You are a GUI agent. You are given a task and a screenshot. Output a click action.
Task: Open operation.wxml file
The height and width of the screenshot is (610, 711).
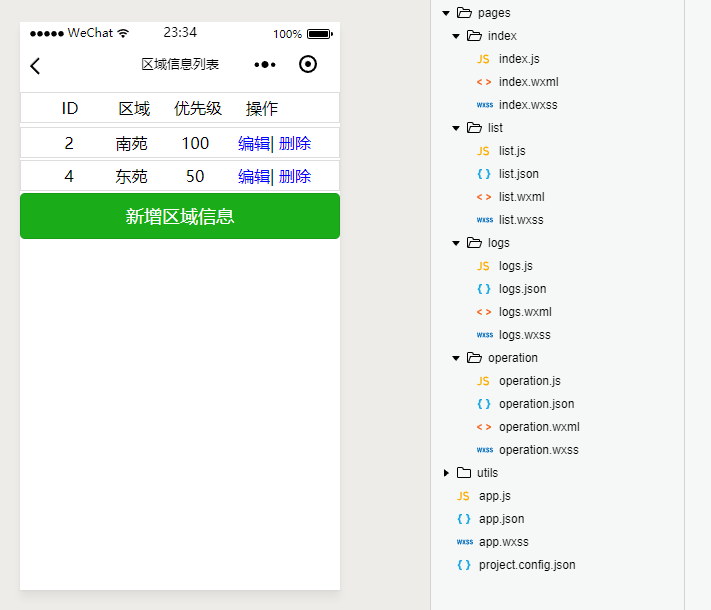[x=539, y=427]
